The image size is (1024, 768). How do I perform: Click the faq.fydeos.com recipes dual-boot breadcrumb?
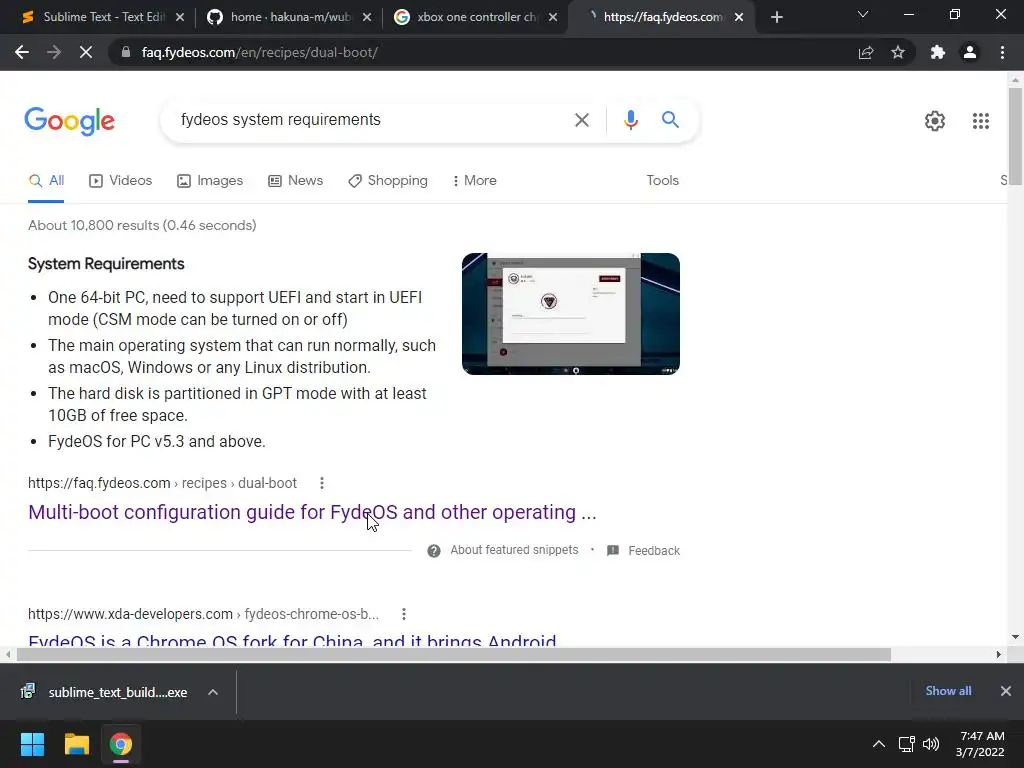[162, 483]
